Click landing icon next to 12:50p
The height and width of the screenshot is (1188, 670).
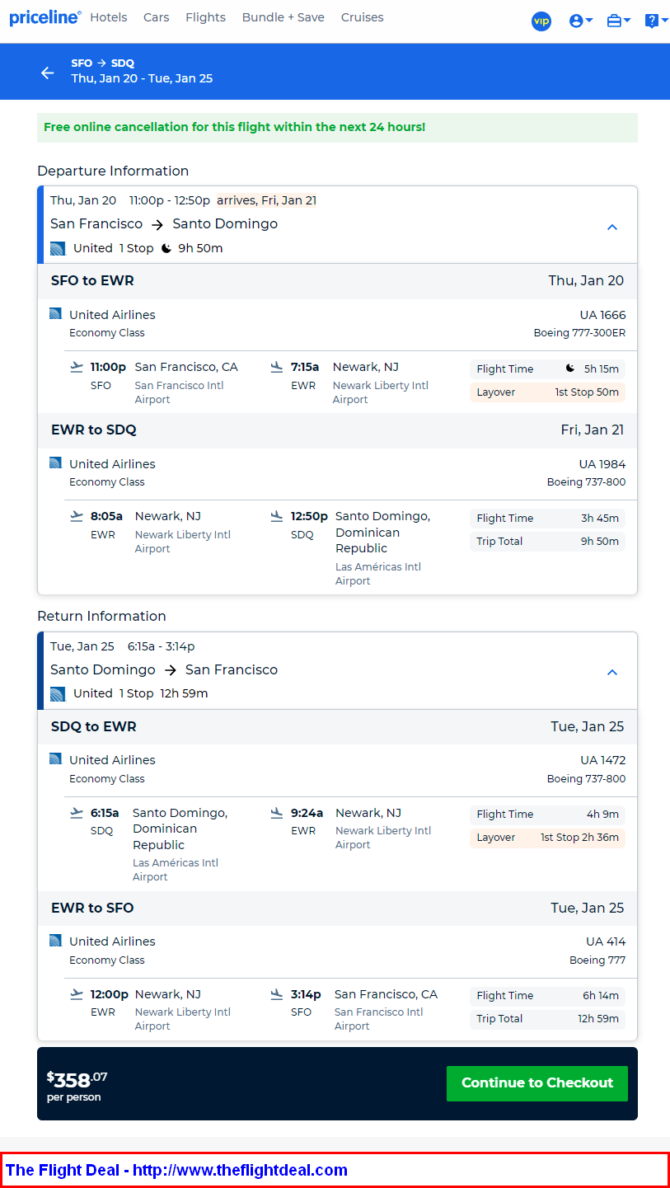277,516
